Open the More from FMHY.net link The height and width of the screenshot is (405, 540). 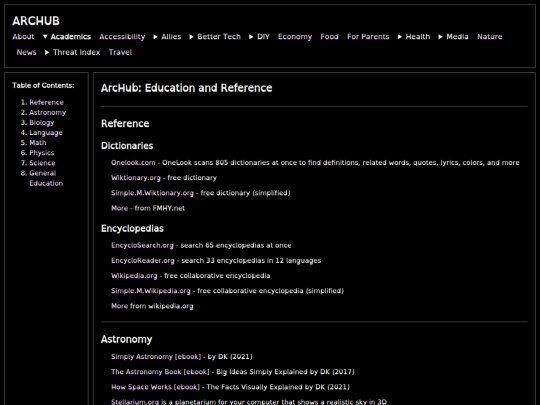tap(120, 208)
